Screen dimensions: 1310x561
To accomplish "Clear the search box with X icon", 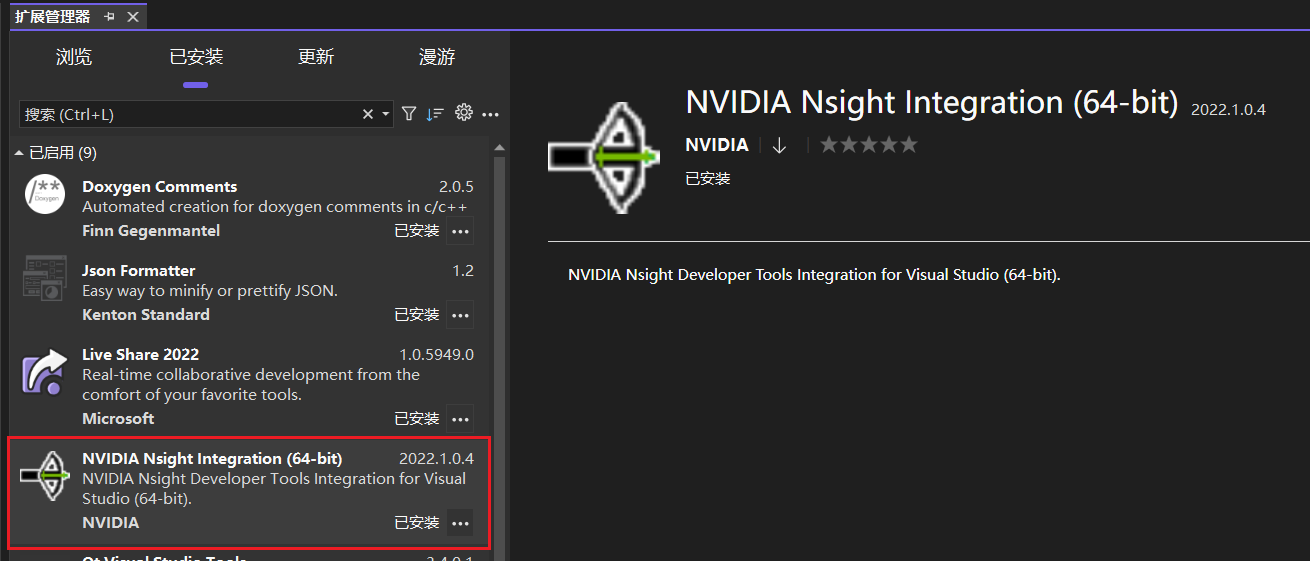I will [x=368, y=115].
